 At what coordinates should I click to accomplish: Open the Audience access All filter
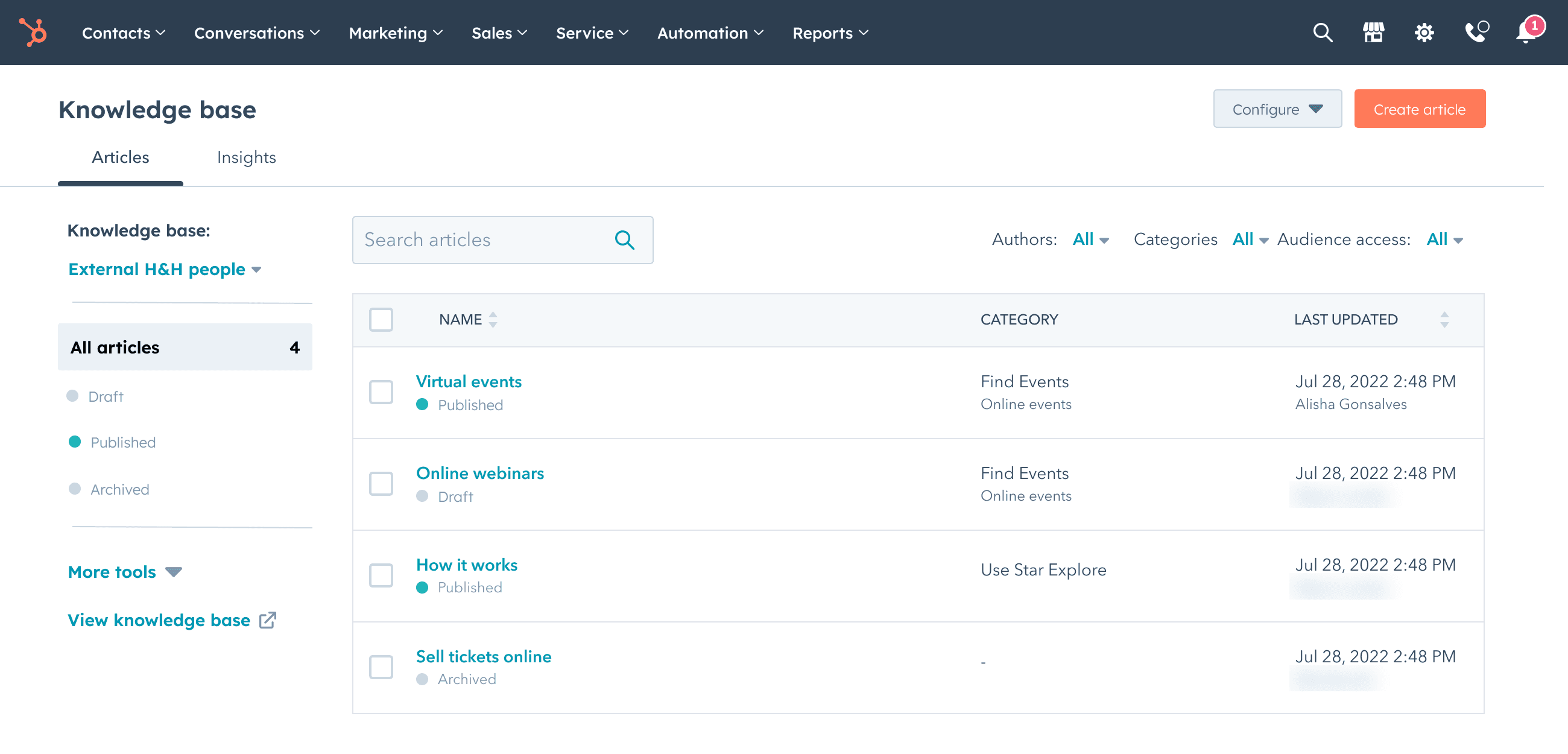[x=1444, y=239]
